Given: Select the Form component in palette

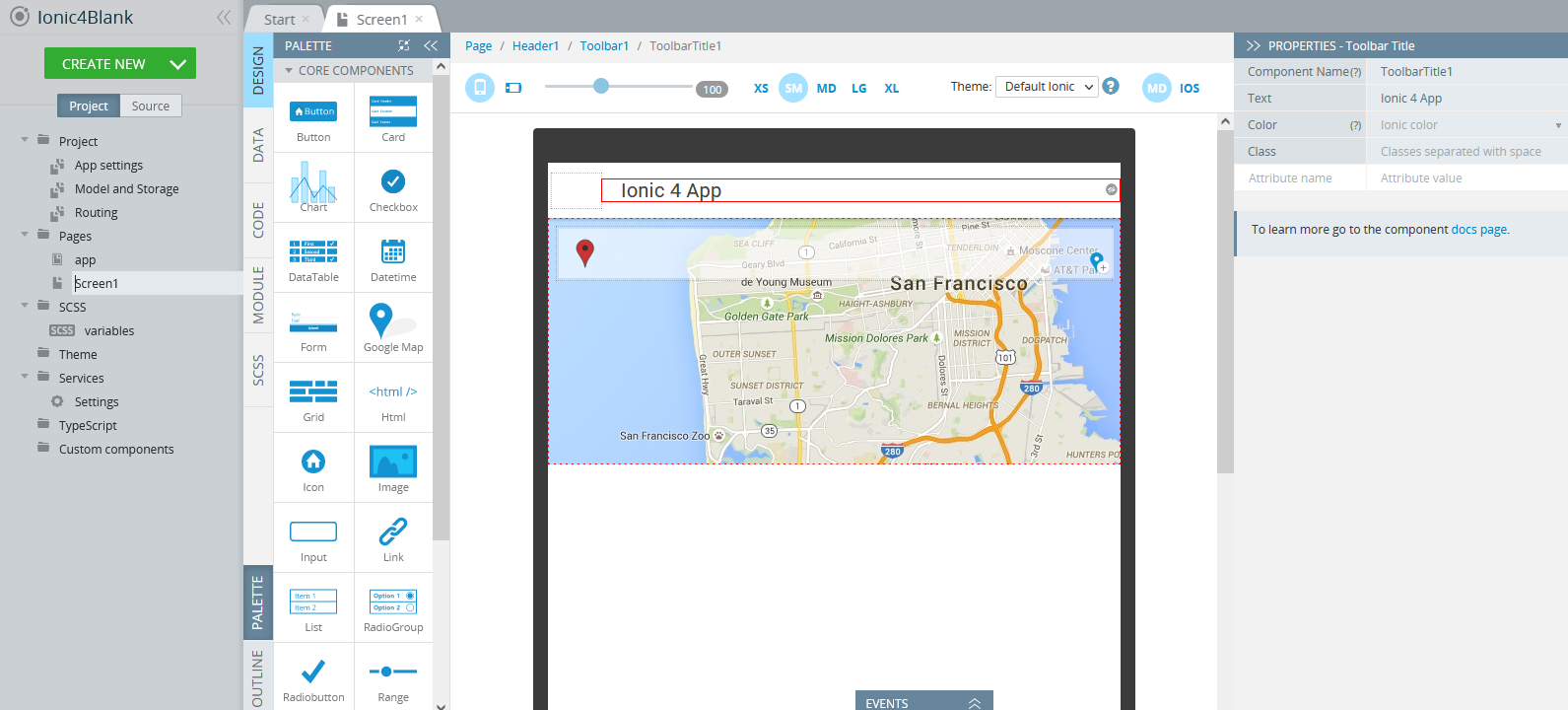Looking at the screenshot, I should tap(313, 328).
